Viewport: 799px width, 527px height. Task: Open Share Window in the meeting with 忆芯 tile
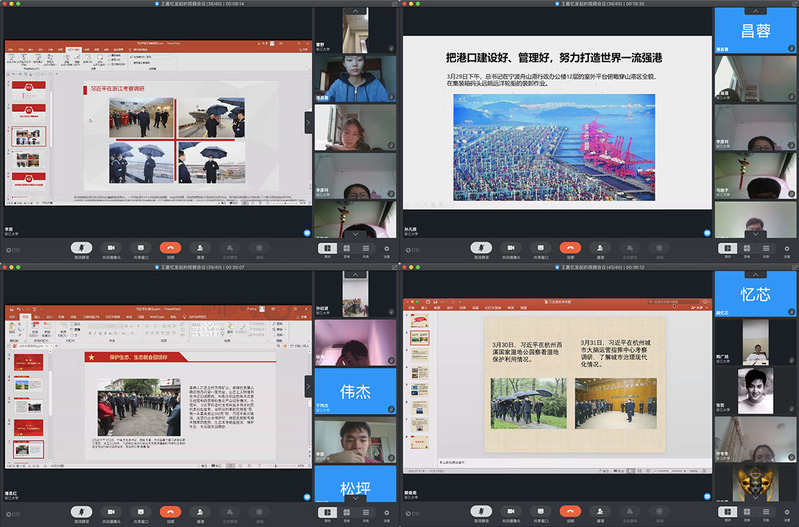[x=541, y=510]
